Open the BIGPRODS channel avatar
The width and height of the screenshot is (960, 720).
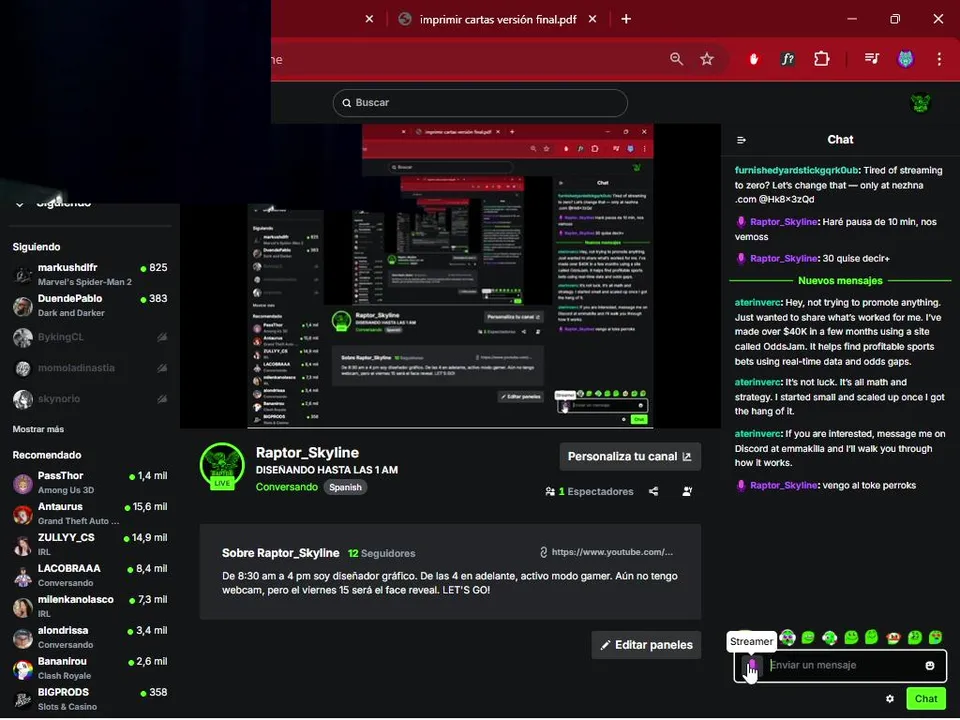tap(23, 700)
